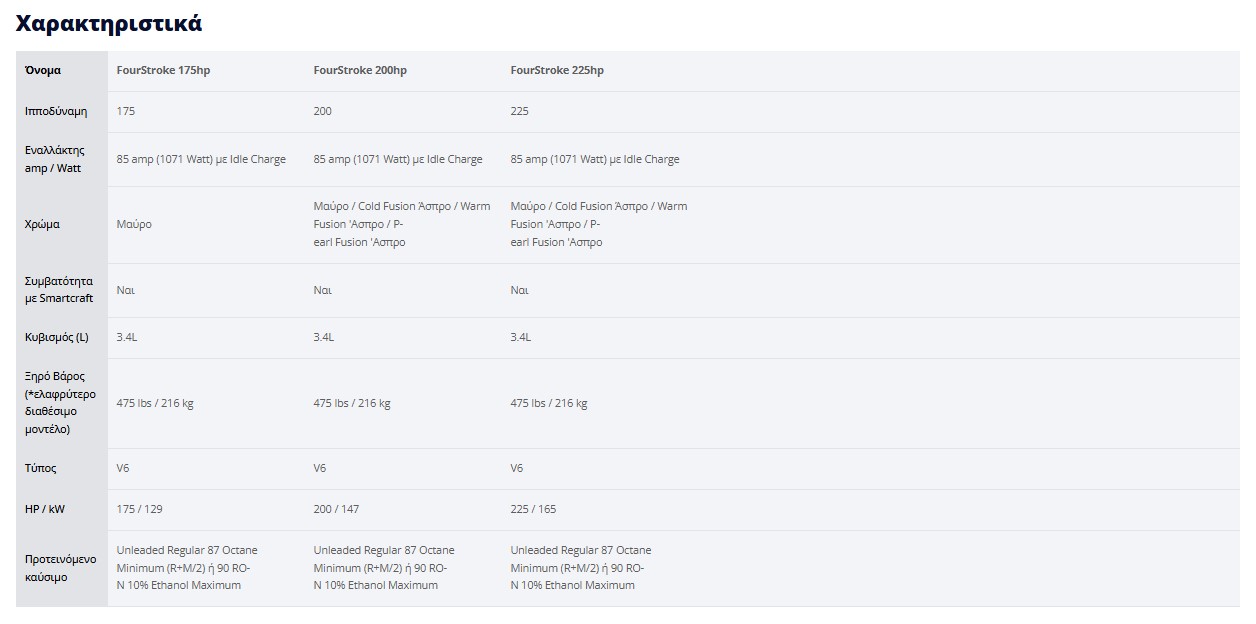Select the FourStroke 175hp column header
The height and width of the screenshot is (624, 1256).
point(164,71)
